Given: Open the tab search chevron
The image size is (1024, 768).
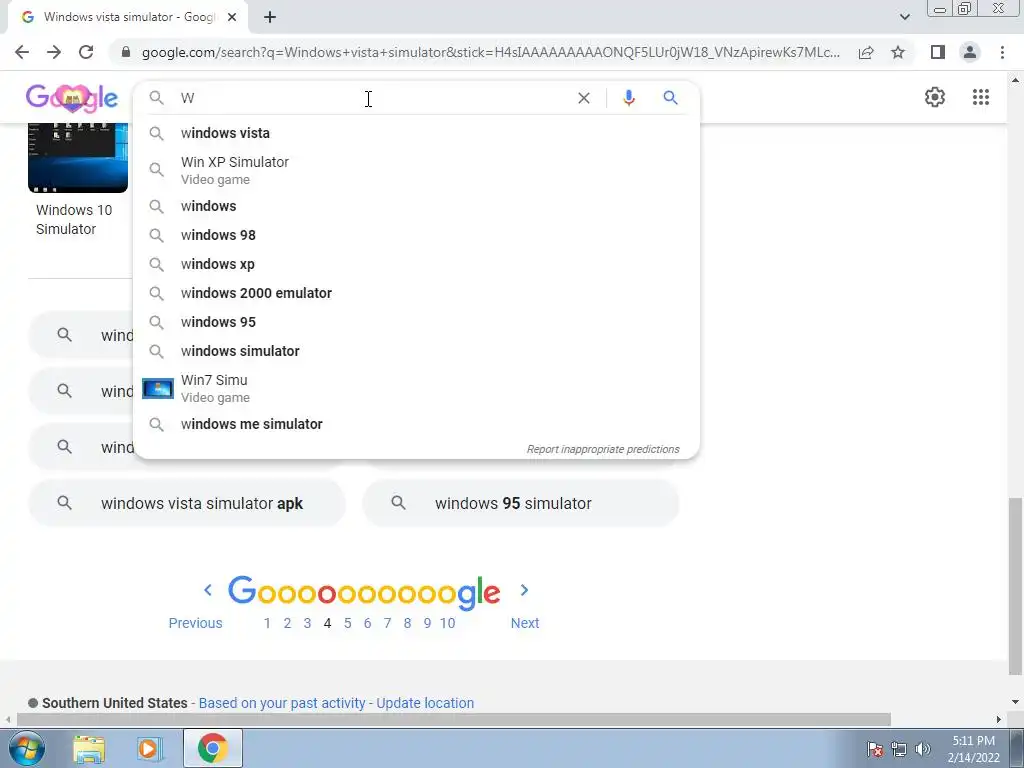Looking at the screenshot, I should point(904,18).
